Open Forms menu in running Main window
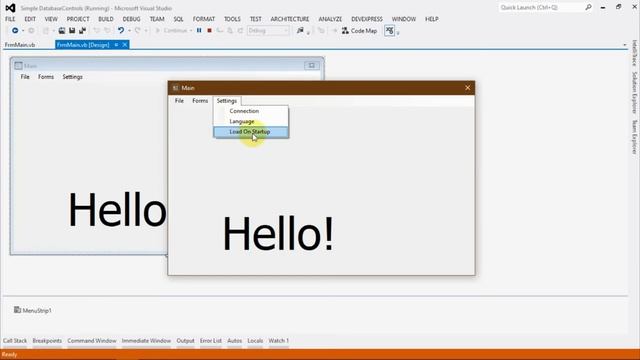The height and width of the screenshot is (360, 640). 200,101
